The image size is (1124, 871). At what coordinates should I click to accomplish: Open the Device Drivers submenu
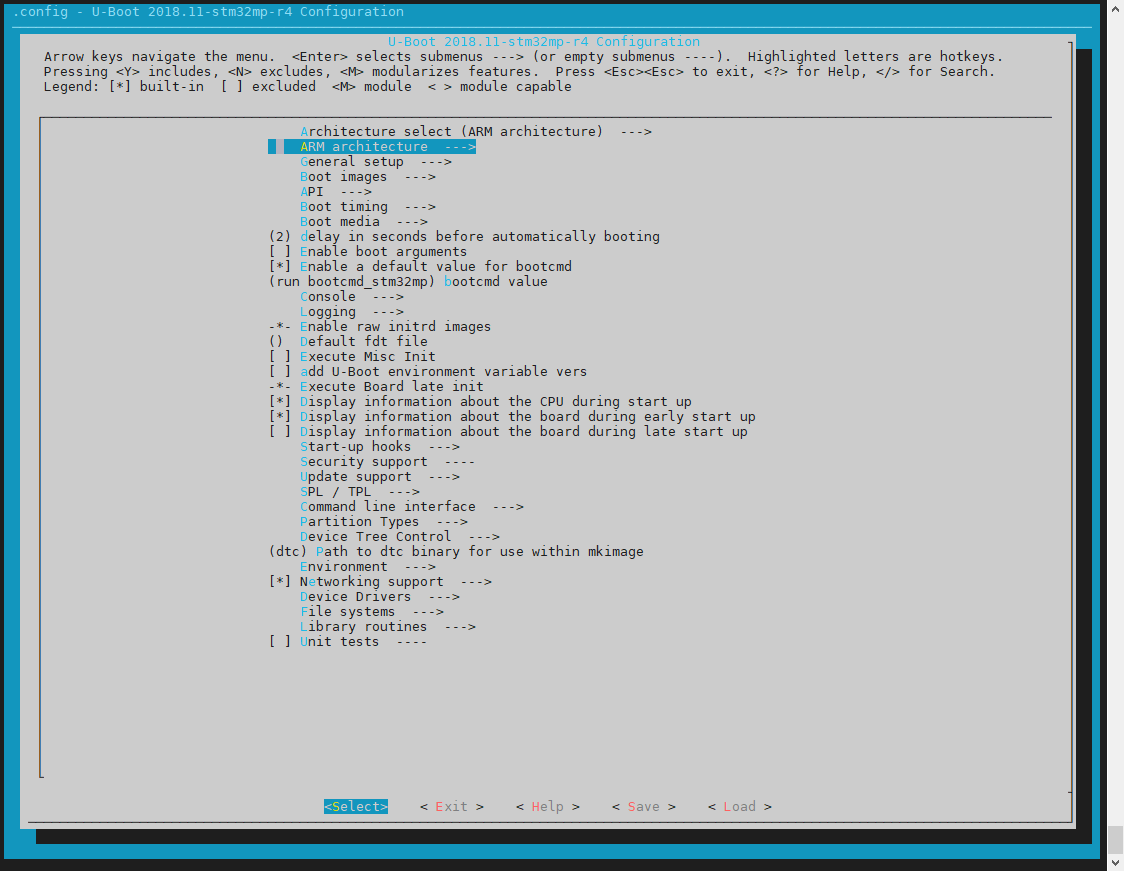355,596
